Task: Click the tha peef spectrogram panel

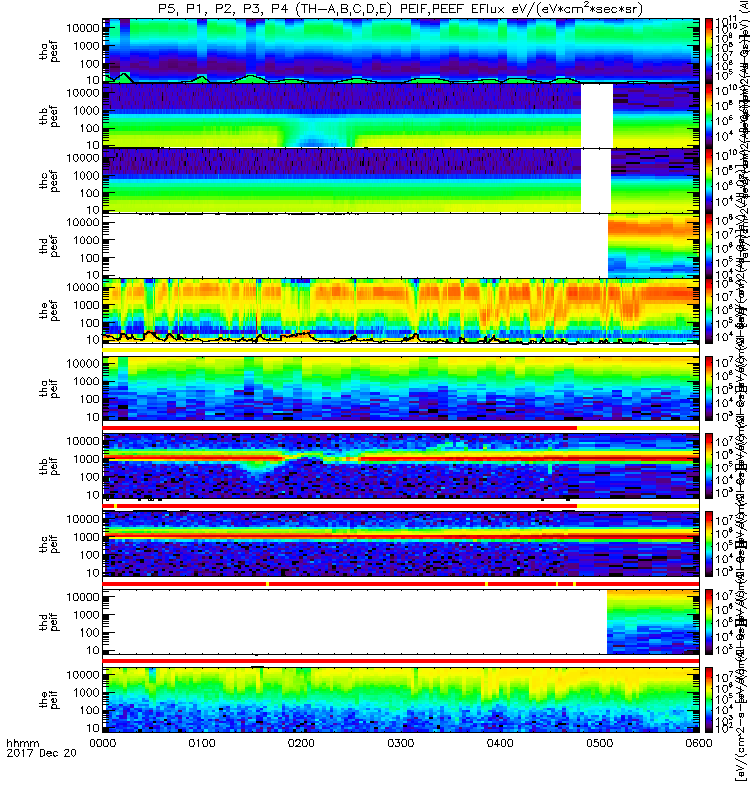Action: coord(401,50)
